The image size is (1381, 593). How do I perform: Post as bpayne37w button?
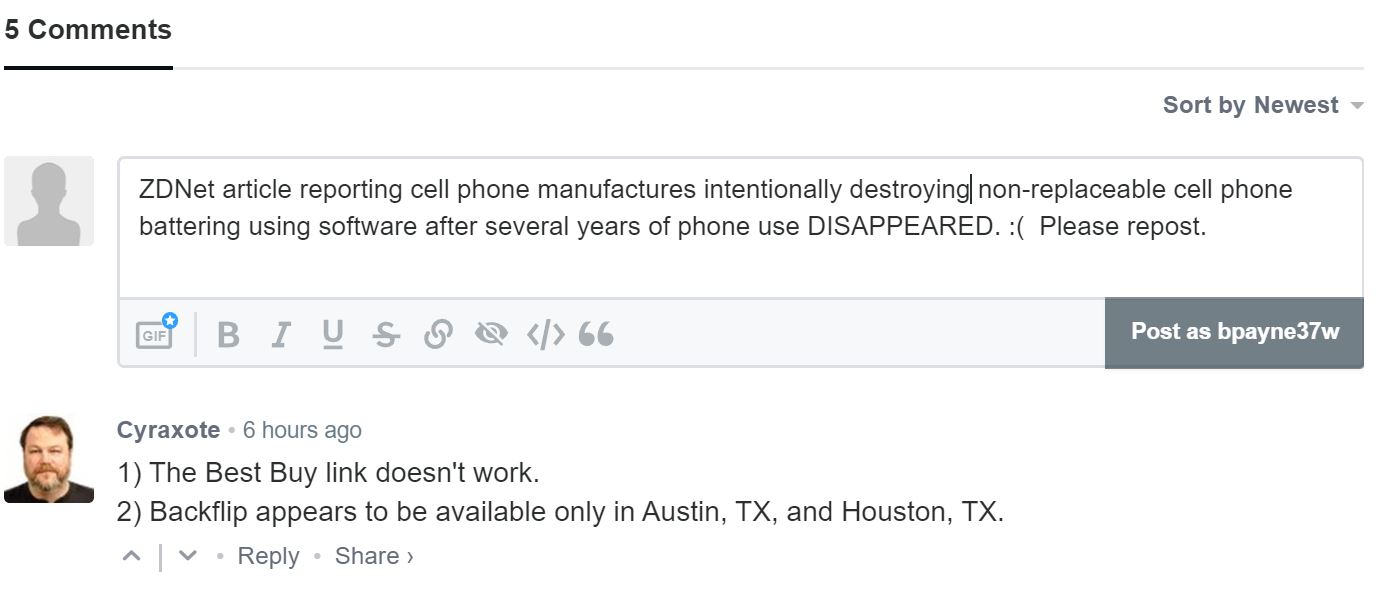[x=1234, y=332]
